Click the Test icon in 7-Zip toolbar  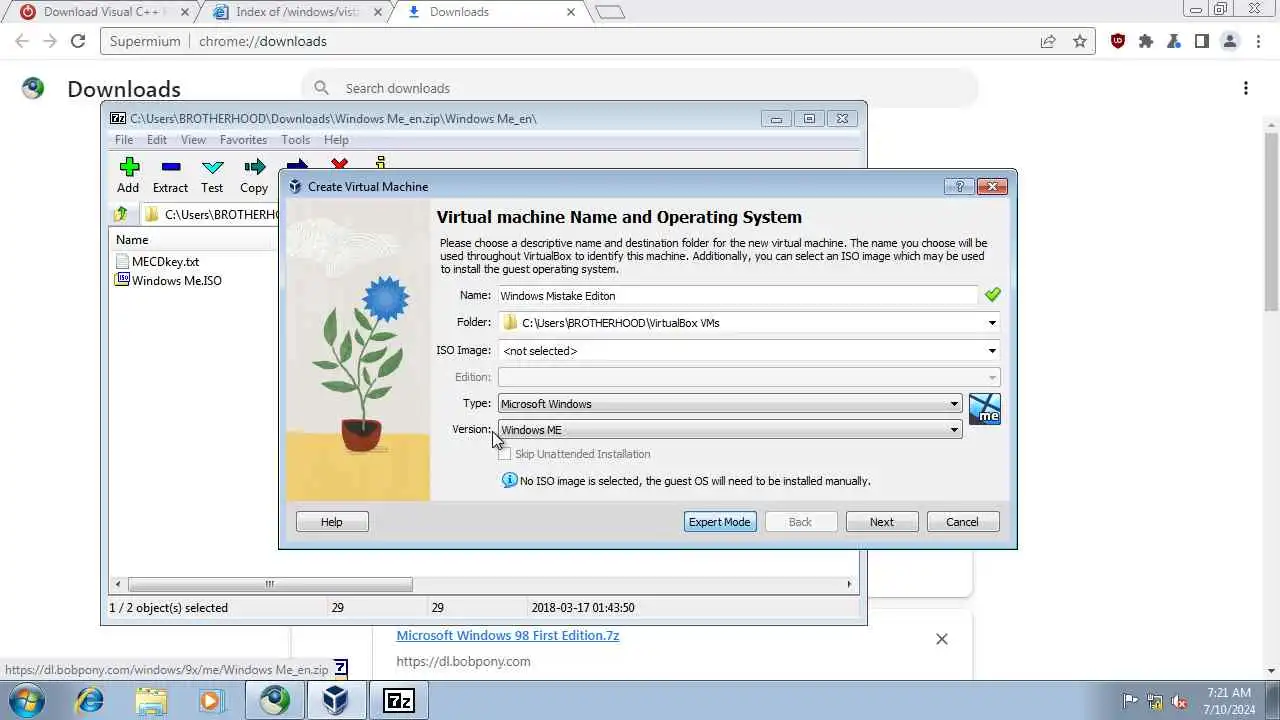pos(212,167)
